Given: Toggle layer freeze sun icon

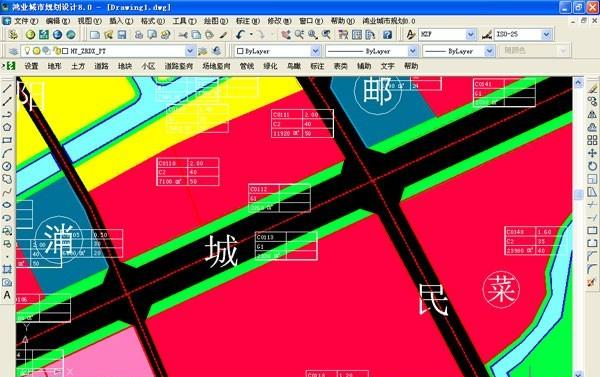Looking at the screenshot, I should (x=36, y=51).
